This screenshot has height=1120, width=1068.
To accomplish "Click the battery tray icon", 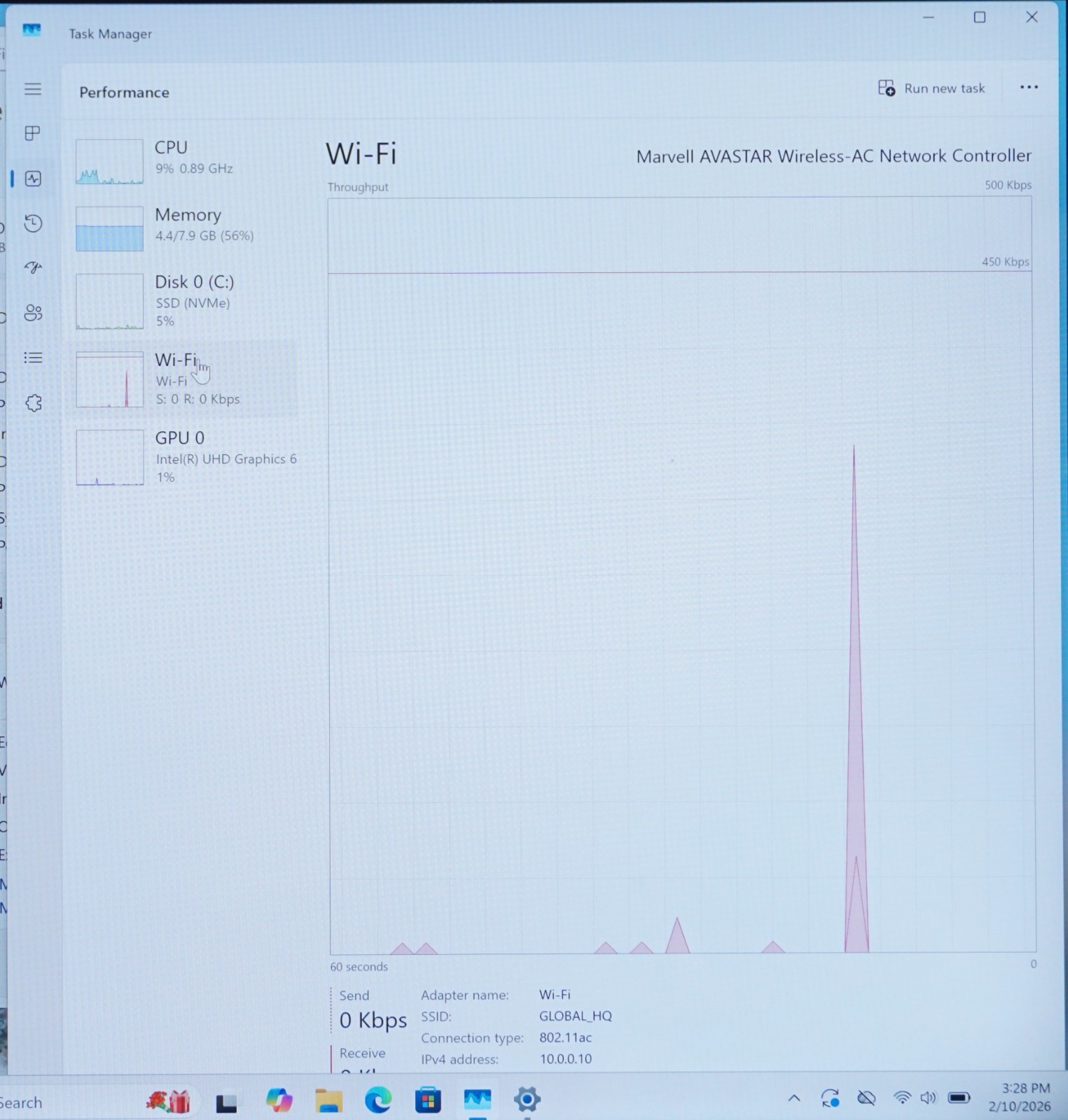I will click(x=959, y=1098).
